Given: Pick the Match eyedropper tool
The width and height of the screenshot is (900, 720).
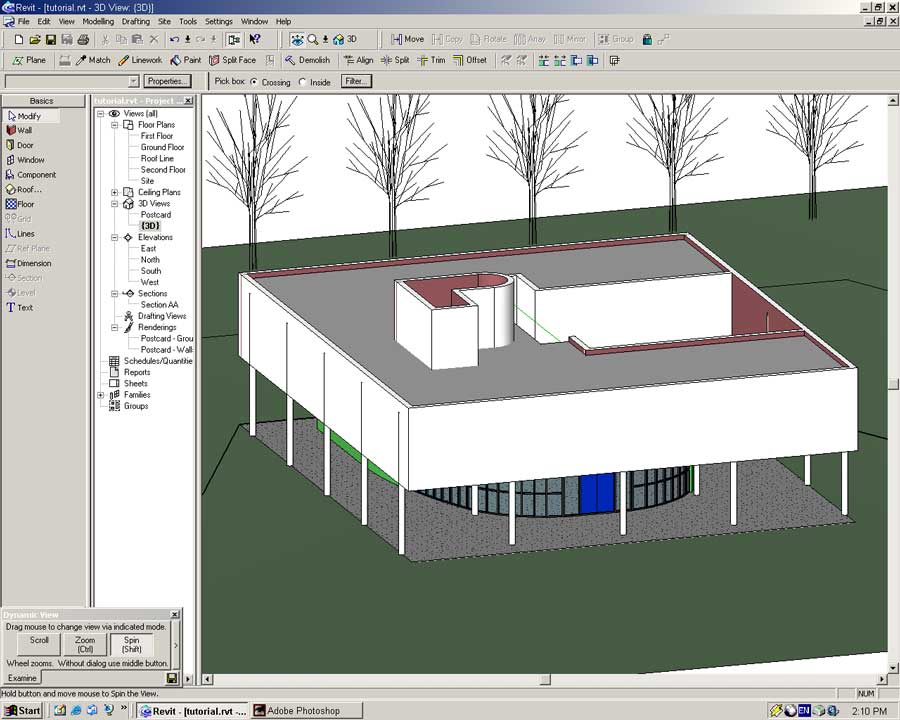Looking at the screenshot, I should click(94, 60).
